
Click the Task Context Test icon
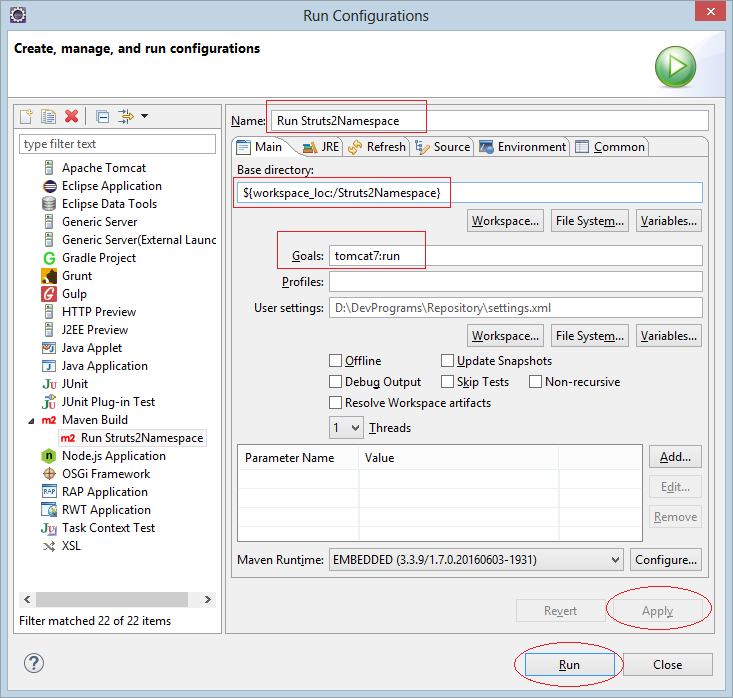point(49,528)
